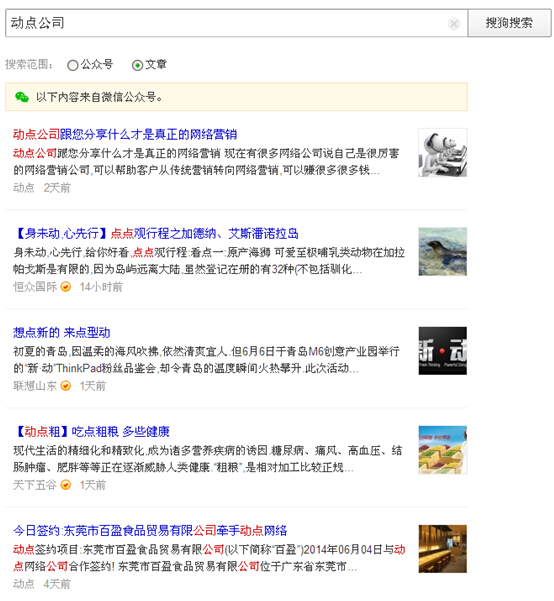This screenshot has width=554, height=601.
Task: Open the 想点新的 来点型动 article
Action: pyautogui.click(x=62, y=332)
